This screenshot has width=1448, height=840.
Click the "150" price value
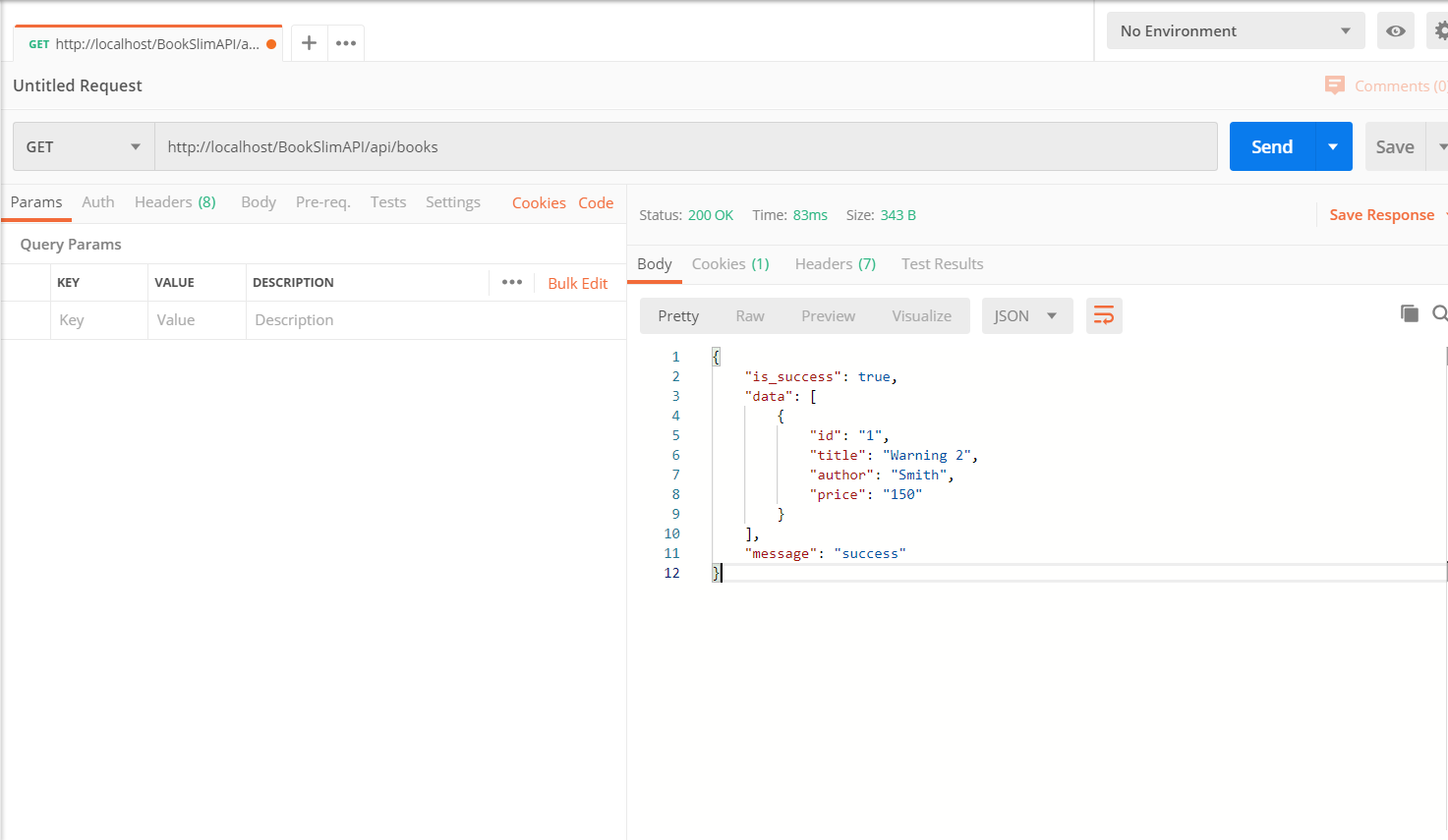pyautogui.click(x=902, y=494)
